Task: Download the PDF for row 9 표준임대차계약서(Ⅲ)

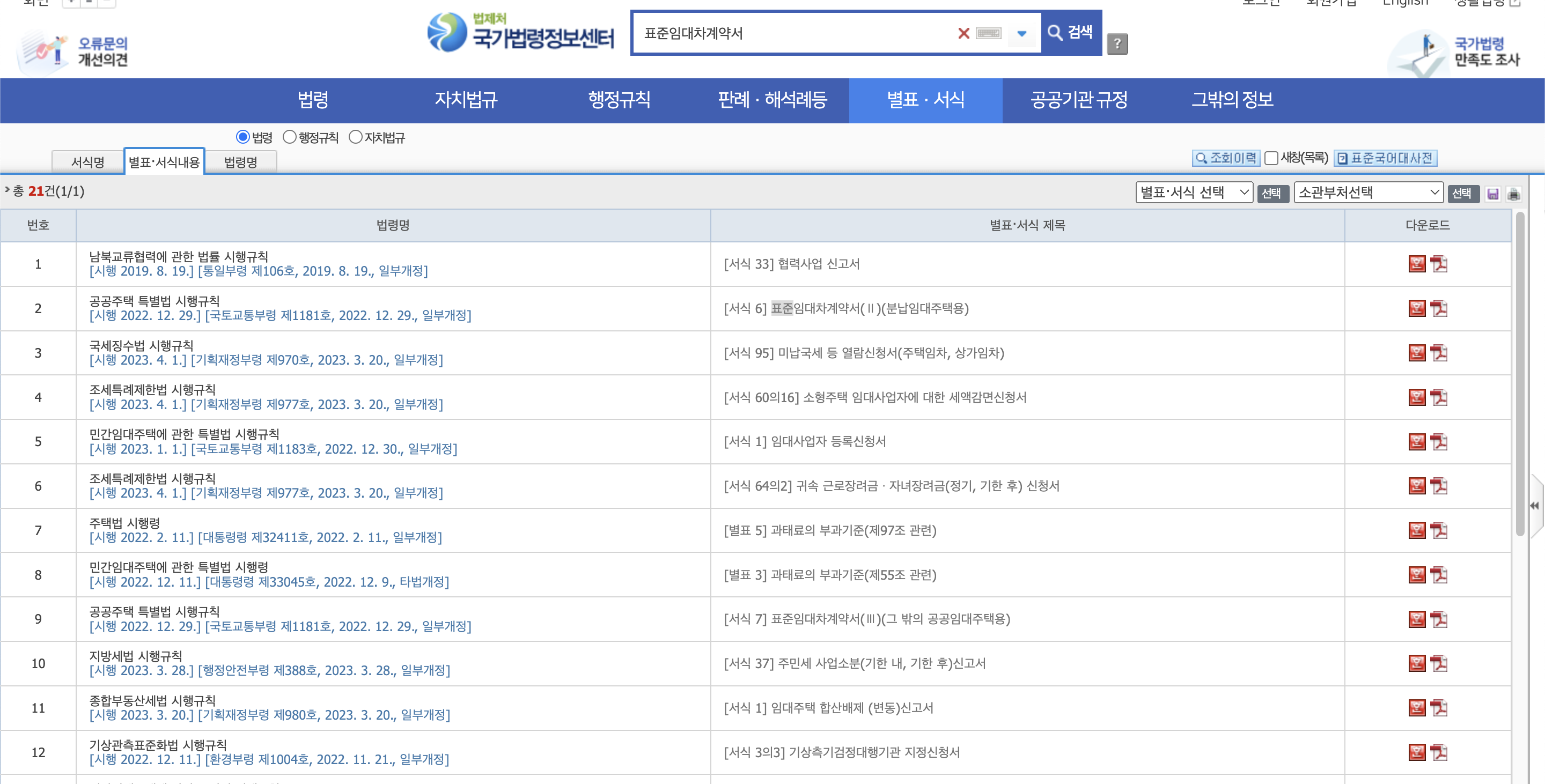Action: [1439, 619]
